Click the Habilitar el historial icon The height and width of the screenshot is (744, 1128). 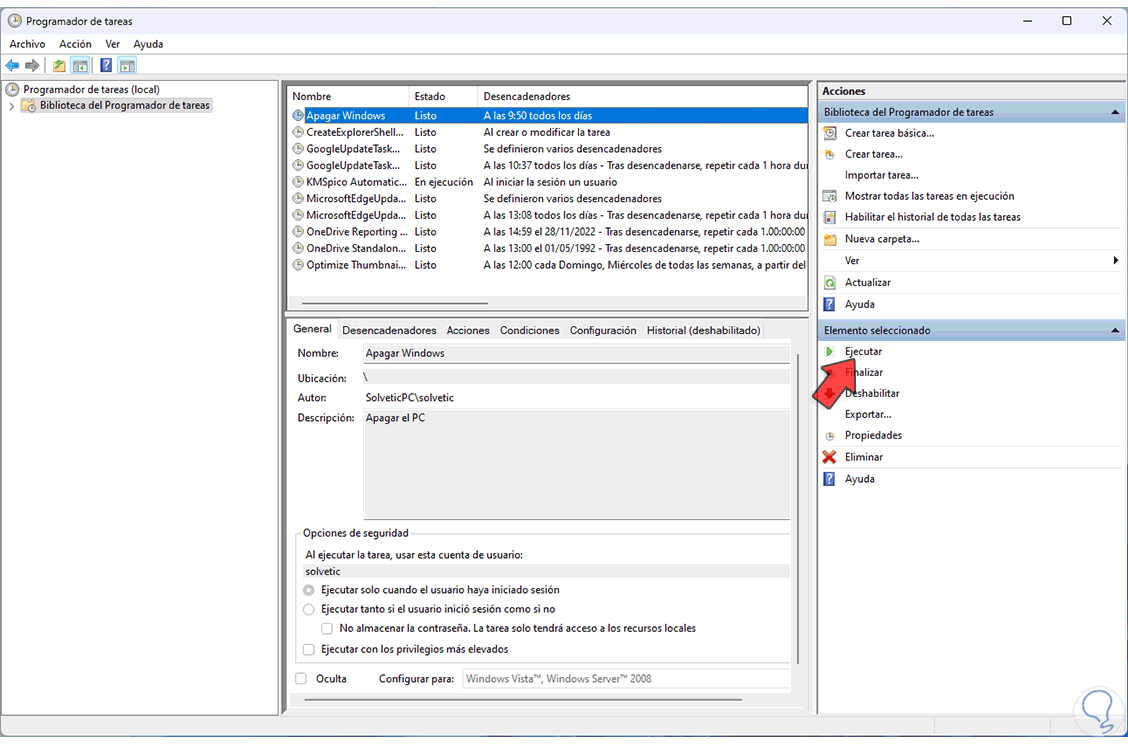click(829, 217)
